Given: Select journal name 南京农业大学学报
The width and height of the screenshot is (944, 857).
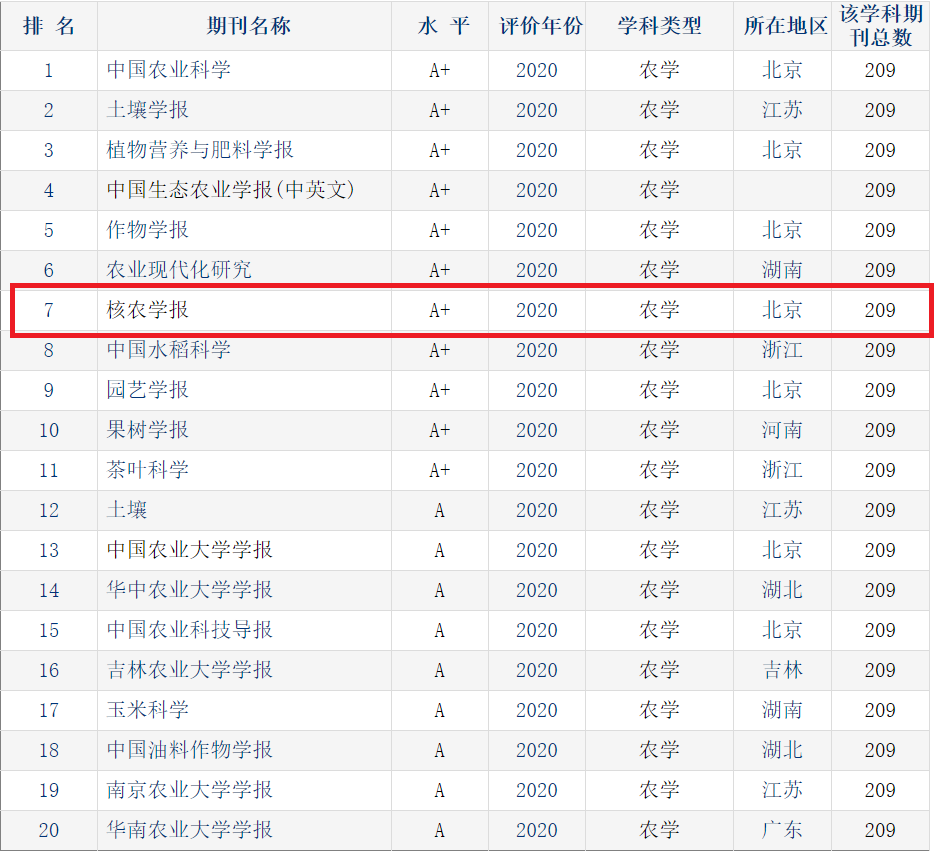Looking at the screenshot, I should coord(190,790).
